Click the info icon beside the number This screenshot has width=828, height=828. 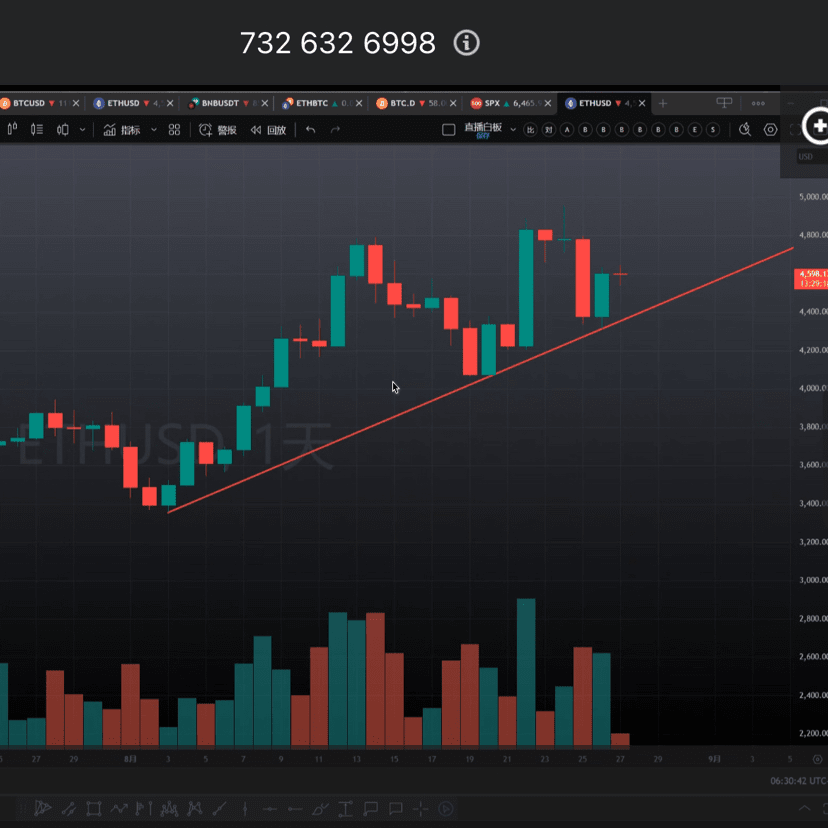(467, 43)
